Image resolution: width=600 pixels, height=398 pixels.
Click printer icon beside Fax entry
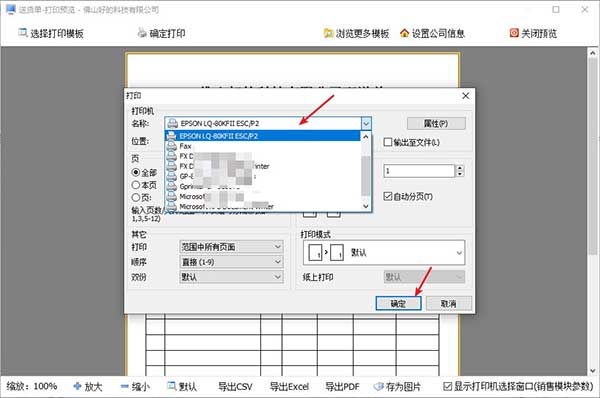tap(172, 146)
